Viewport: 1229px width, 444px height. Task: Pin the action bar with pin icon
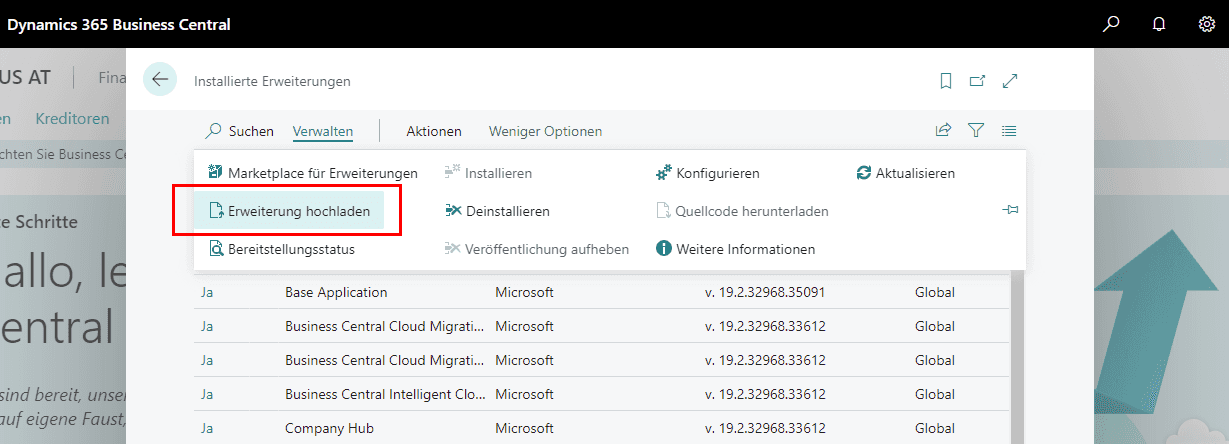pos(1010,210)
